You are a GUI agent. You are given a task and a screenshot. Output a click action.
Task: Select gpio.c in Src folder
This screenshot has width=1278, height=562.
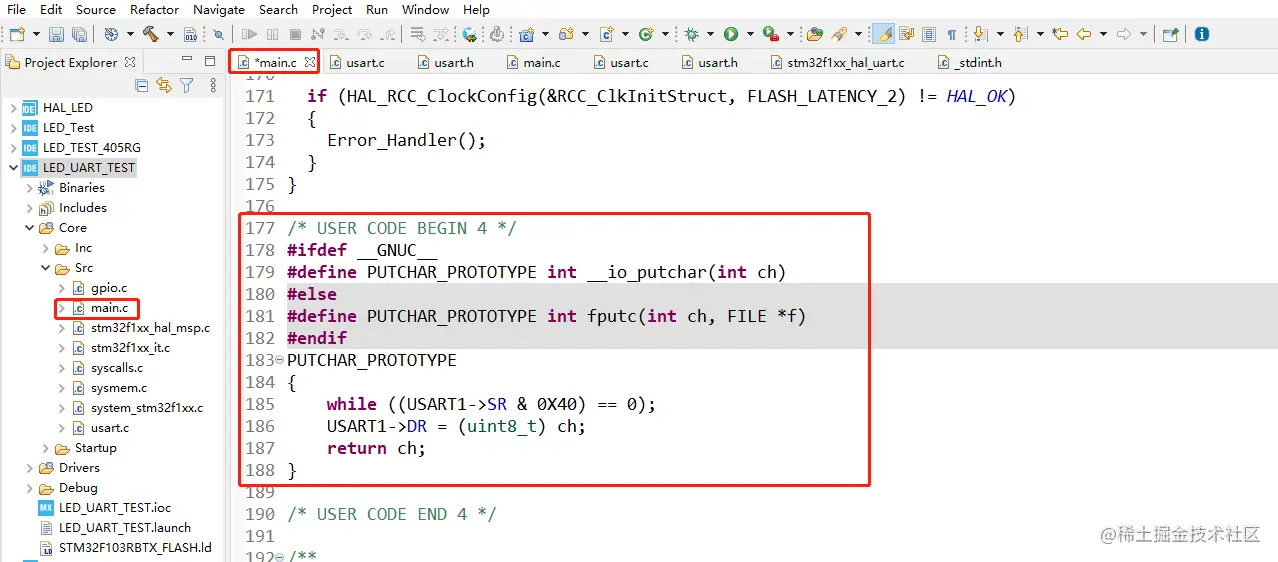point(109,288)
